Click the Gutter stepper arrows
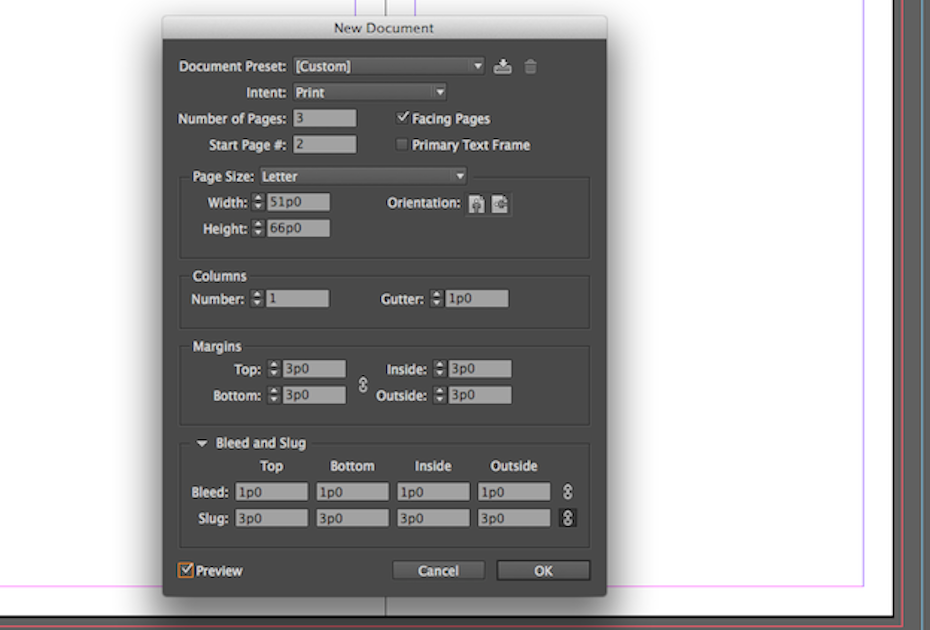This screenshot has height=630, width=930. coord(436,299)
